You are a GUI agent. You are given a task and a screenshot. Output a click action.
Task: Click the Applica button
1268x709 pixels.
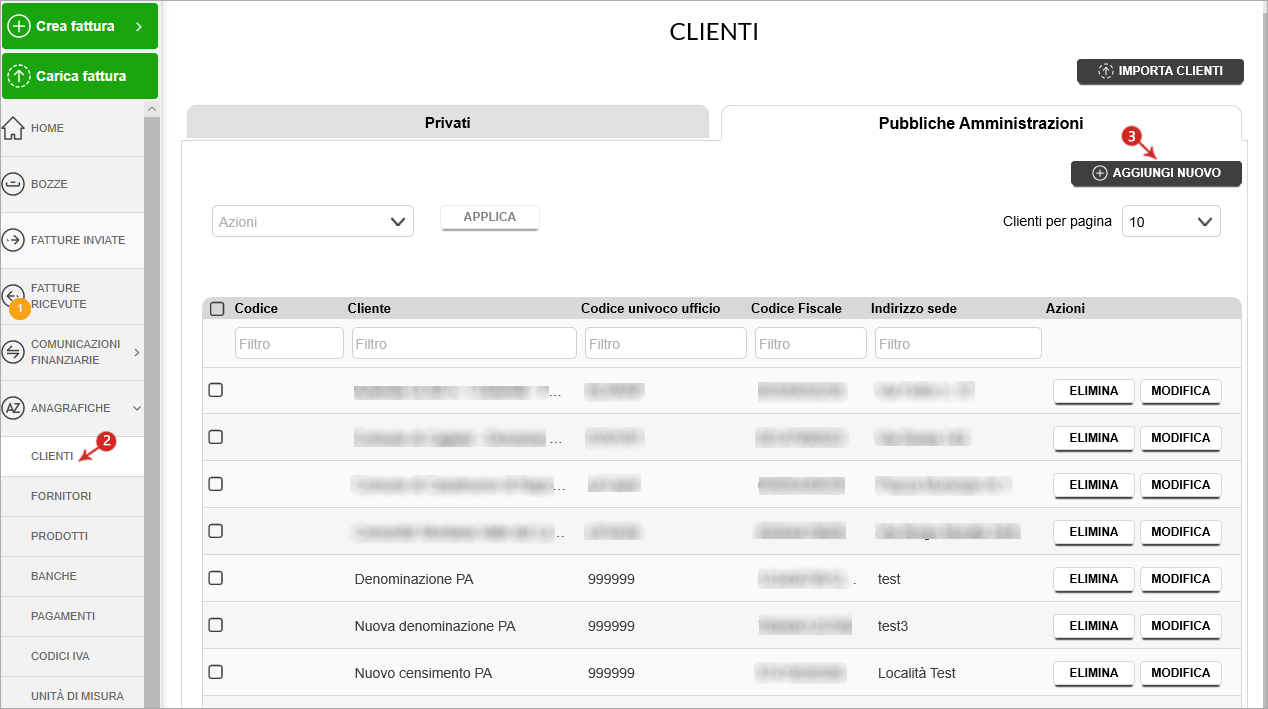click(x=490, y=217)
